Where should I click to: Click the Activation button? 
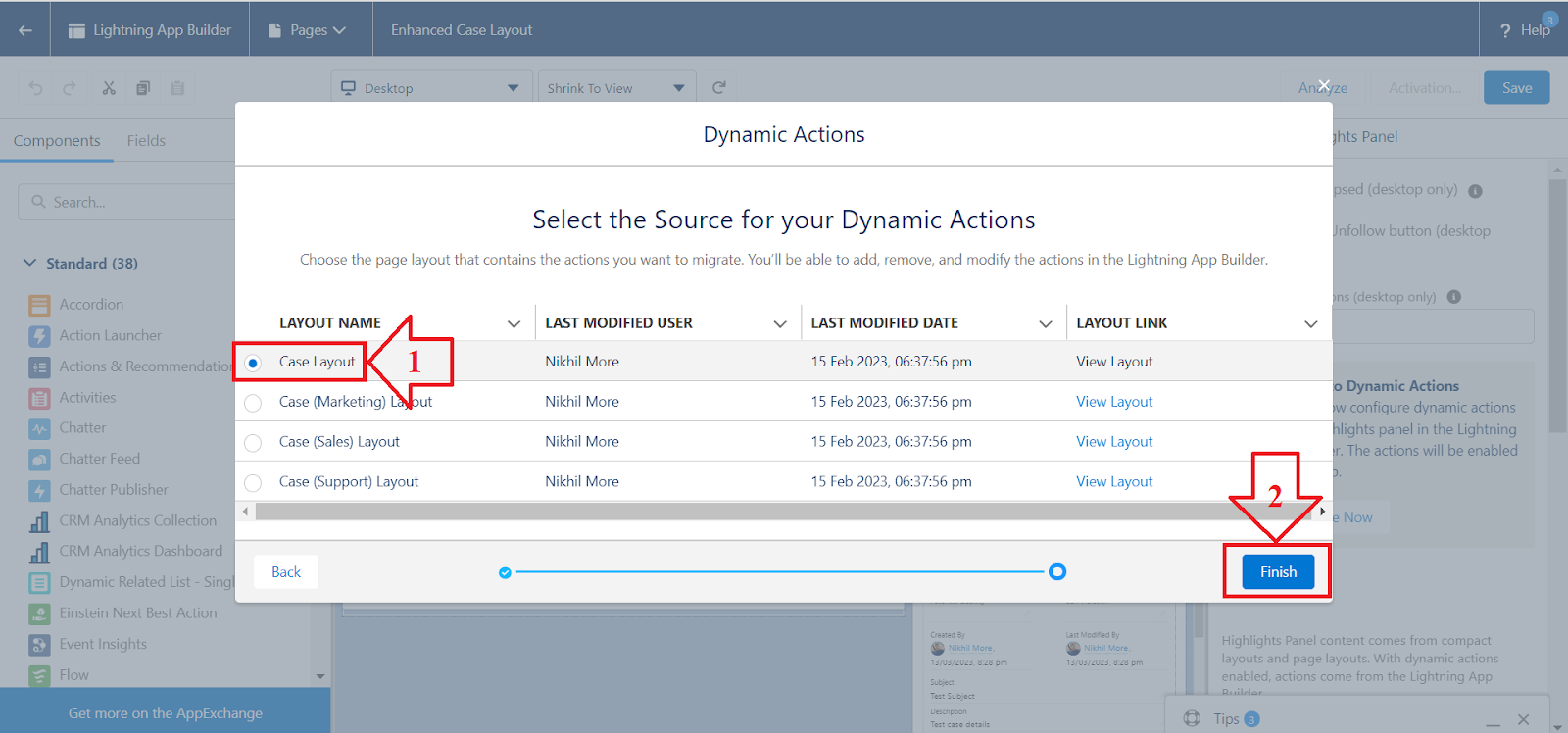pos(1424,87)
